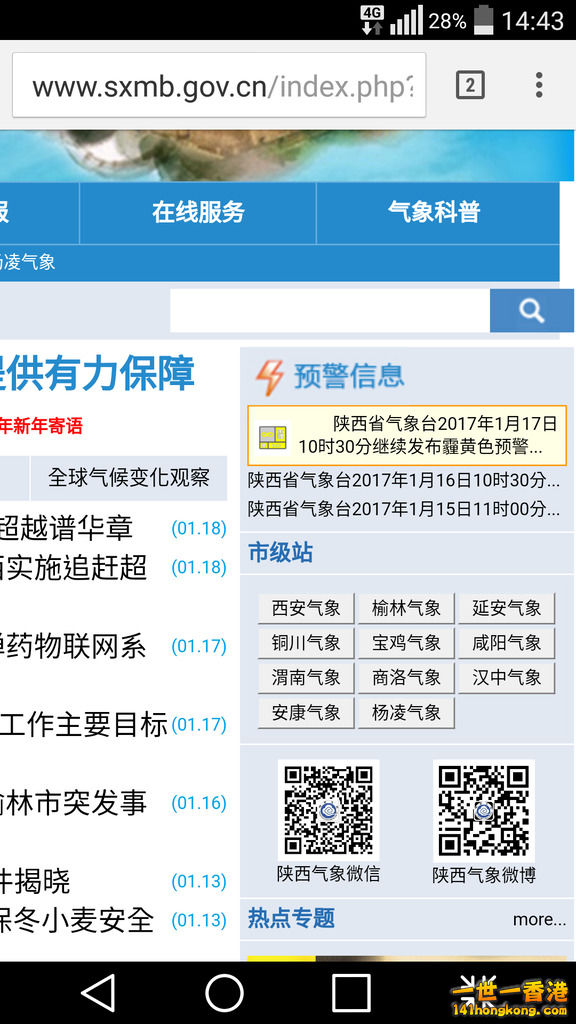Open the 在线服务 navigation menu
The image size is (576, 1024).
(198, 213)
